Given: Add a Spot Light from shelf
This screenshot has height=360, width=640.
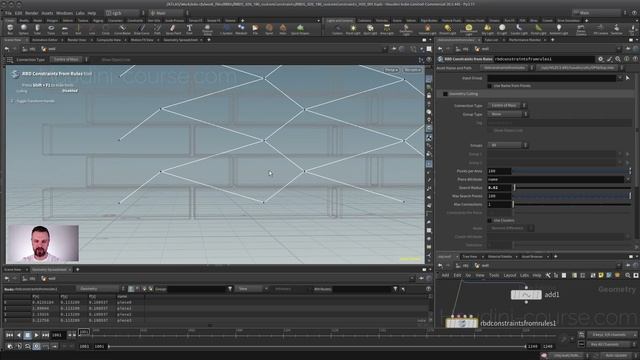Looking at the screenshot, I should tap(370, 29).
